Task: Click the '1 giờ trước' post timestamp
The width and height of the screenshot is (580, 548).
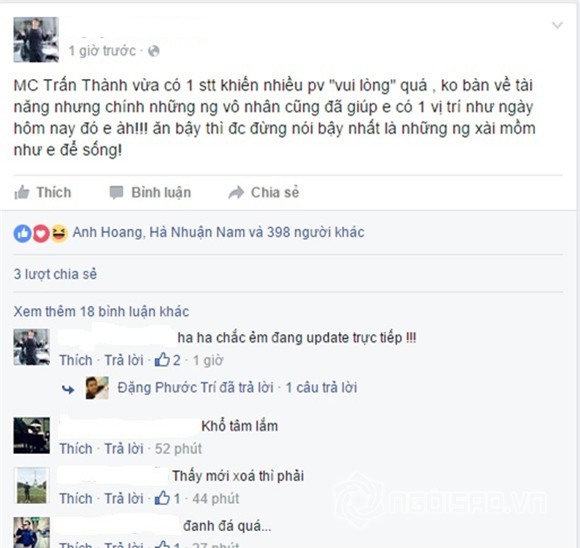Action: [102, 51]
